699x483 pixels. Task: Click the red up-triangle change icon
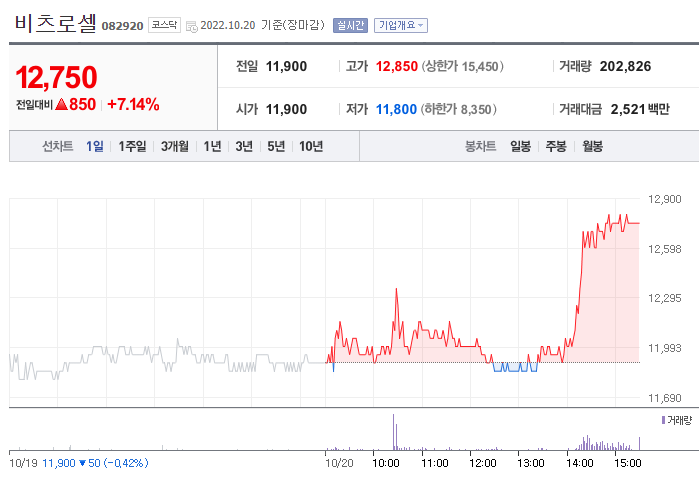62,105
